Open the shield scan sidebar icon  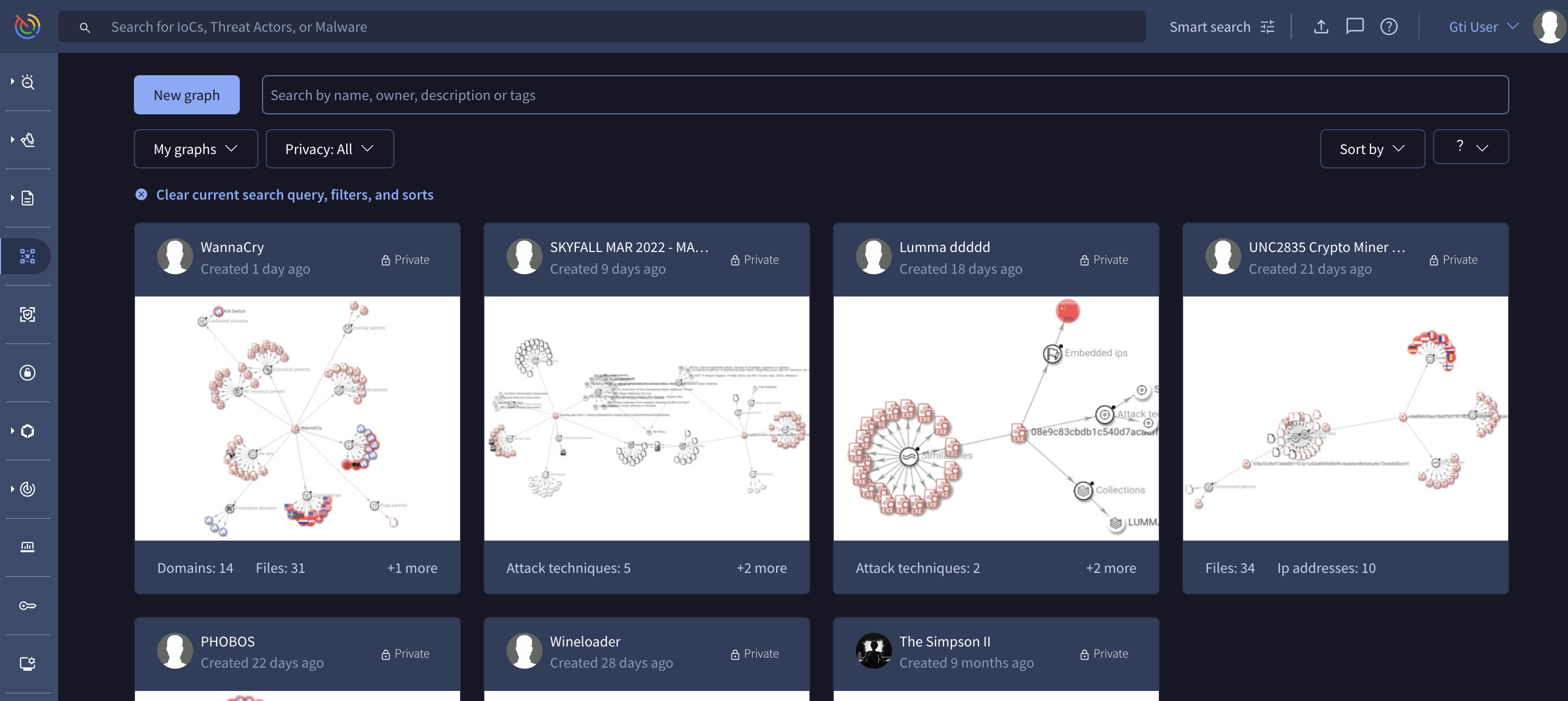28,314
